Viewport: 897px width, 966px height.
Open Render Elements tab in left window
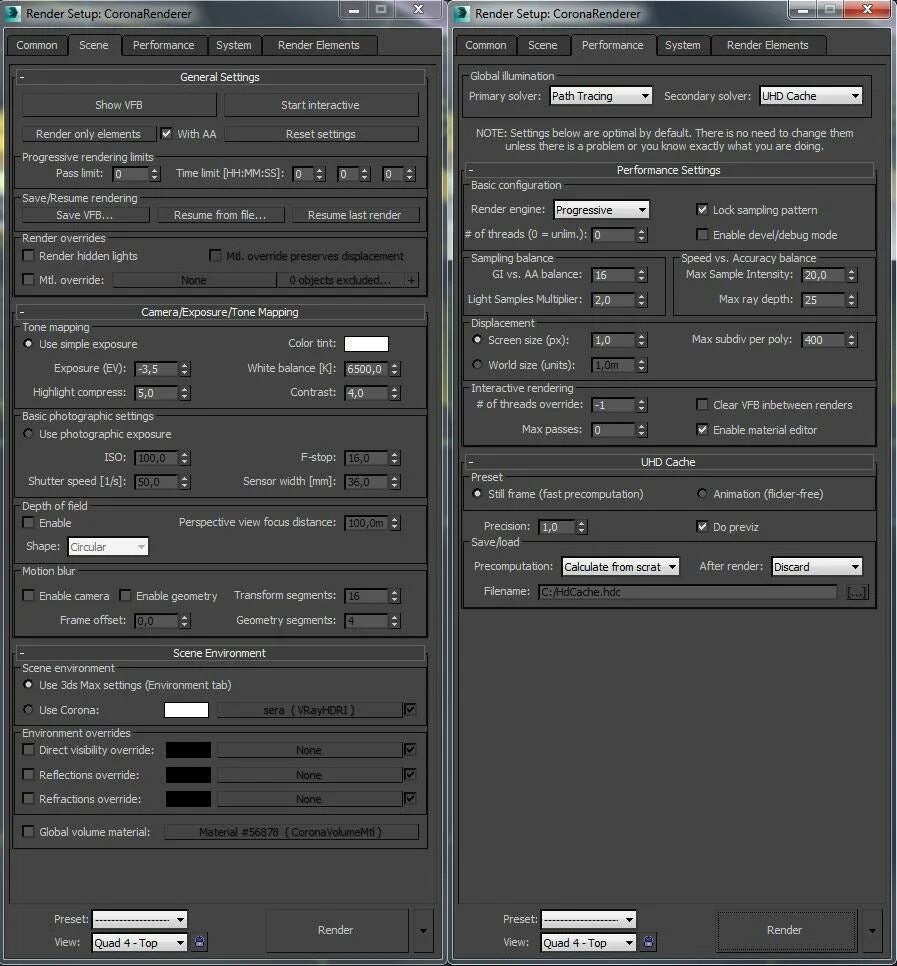tap(319, 46)
